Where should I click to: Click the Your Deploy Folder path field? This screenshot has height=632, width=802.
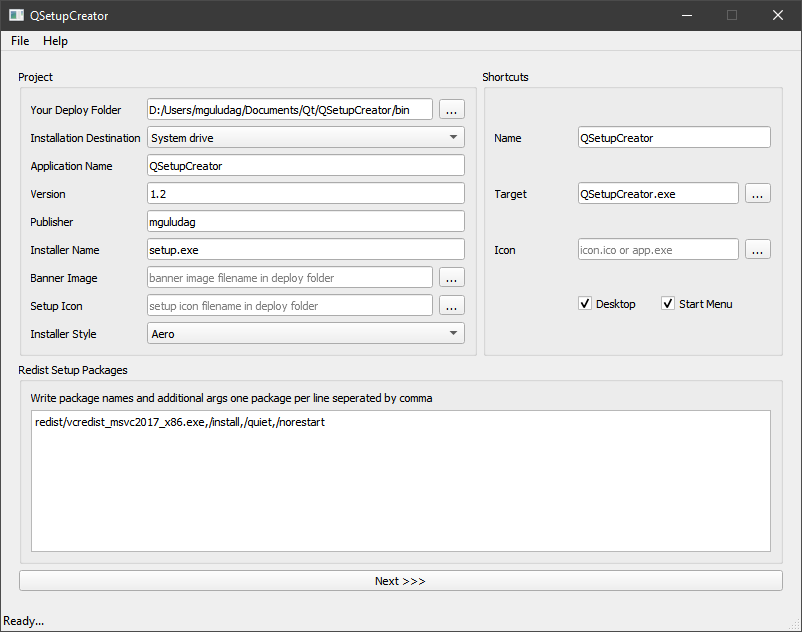pos(289,109)
